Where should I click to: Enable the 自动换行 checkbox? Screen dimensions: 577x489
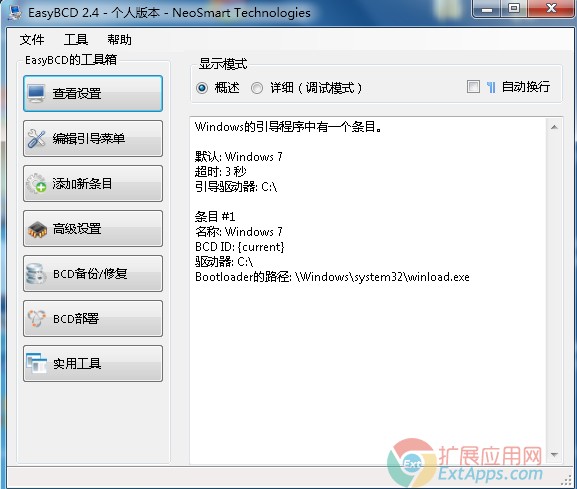click(x=473, y=87)
